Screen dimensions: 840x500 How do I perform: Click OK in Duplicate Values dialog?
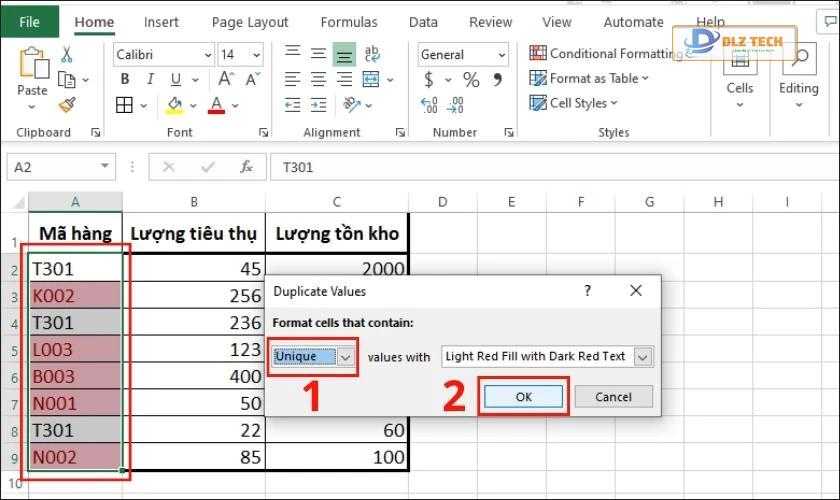[x=523, y=397]
